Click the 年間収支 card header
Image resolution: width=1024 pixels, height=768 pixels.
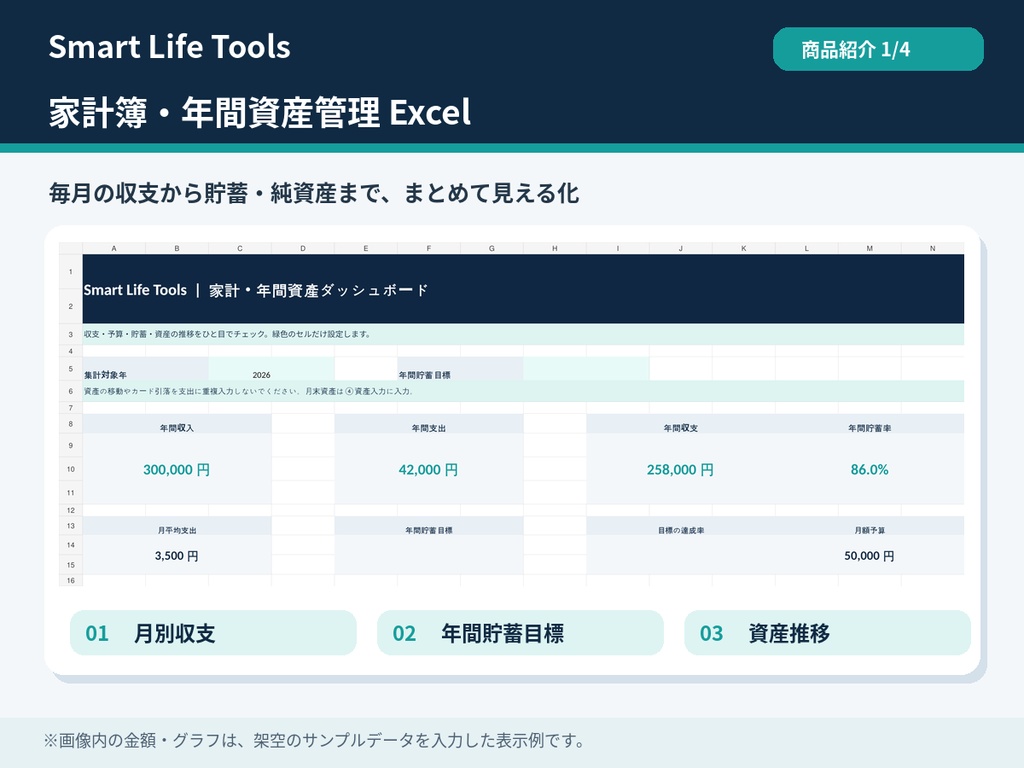[680, 424]
